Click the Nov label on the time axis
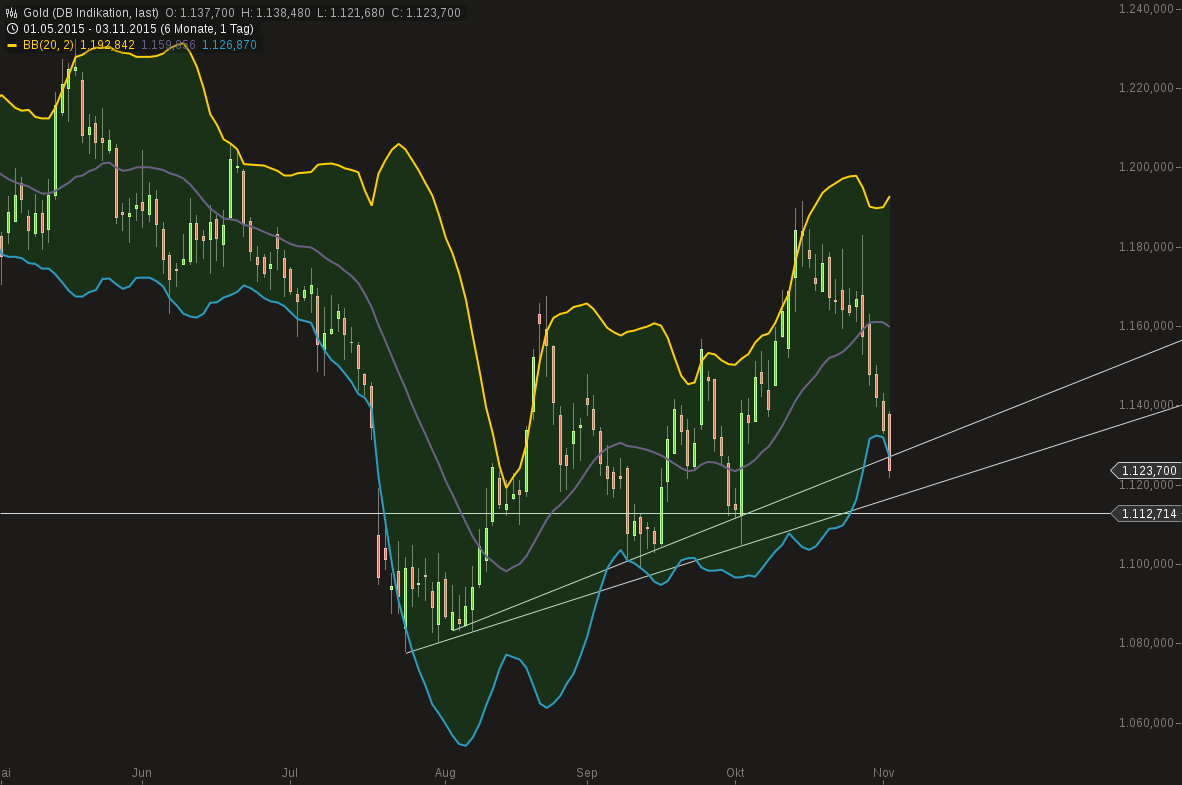 click(x=883, y=773)
